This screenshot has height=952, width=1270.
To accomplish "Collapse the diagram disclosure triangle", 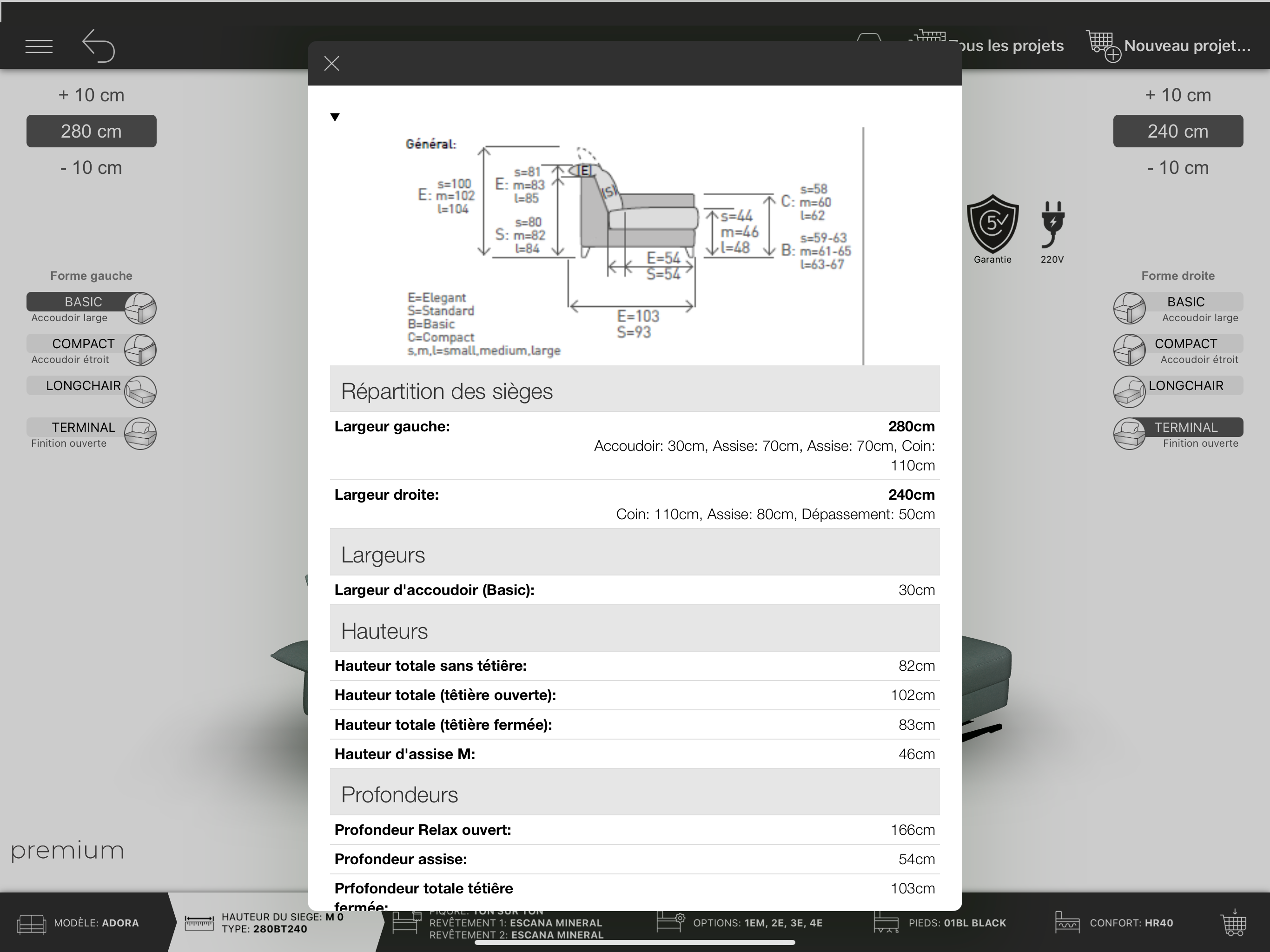I will coord(335,117).
